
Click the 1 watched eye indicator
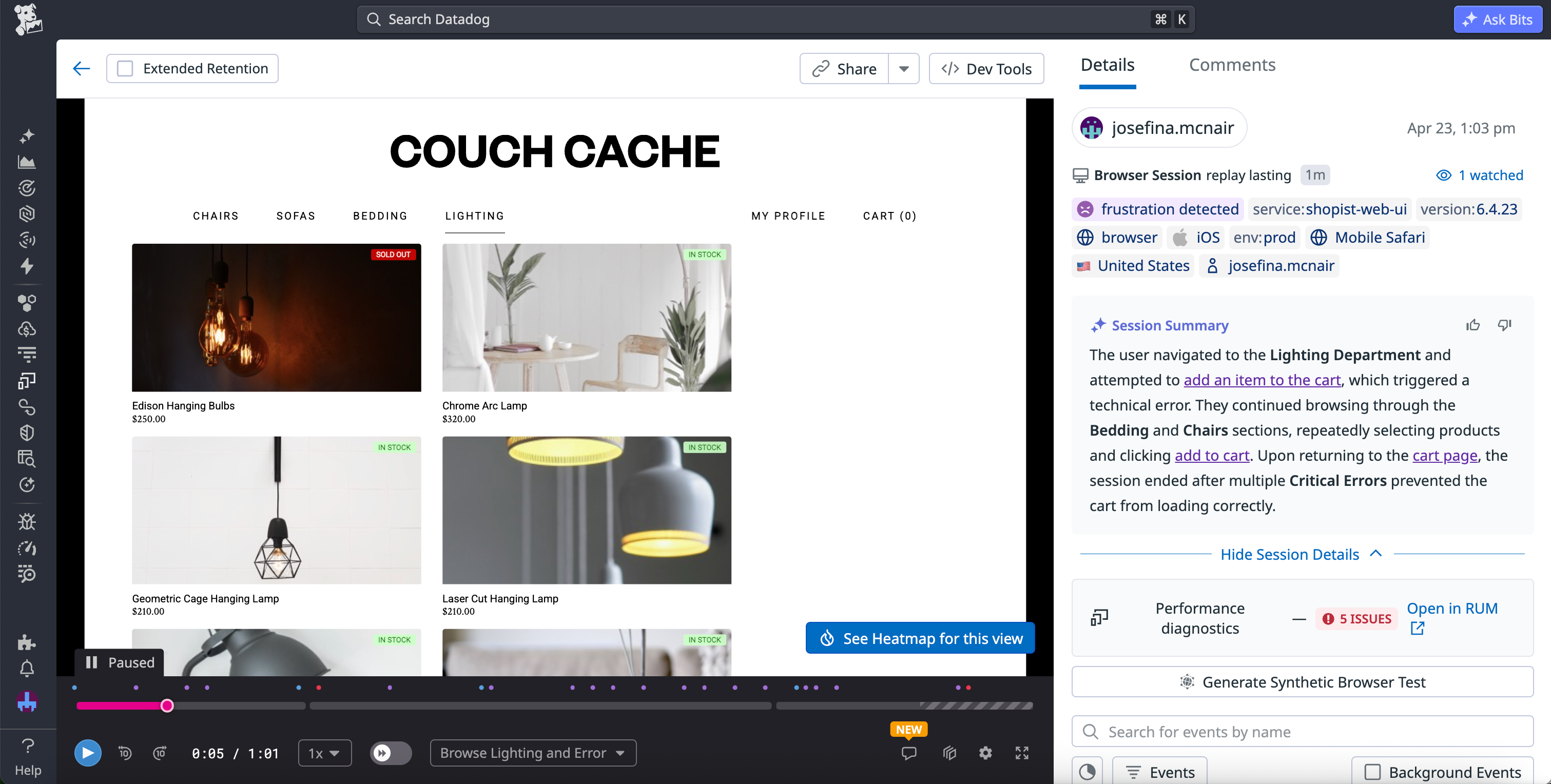click(1479, 175)
